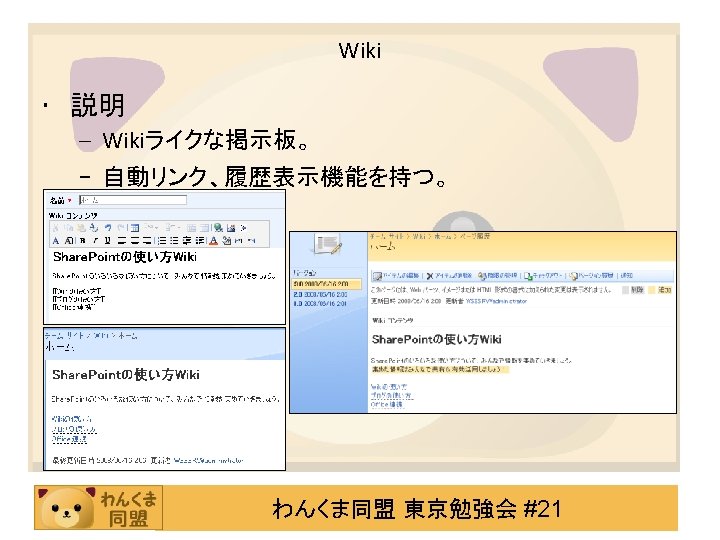Click チェックアウト (Check Out) in the history toolbar
The width and height of the screenshot is (720, 540).
tap(543, 276)
